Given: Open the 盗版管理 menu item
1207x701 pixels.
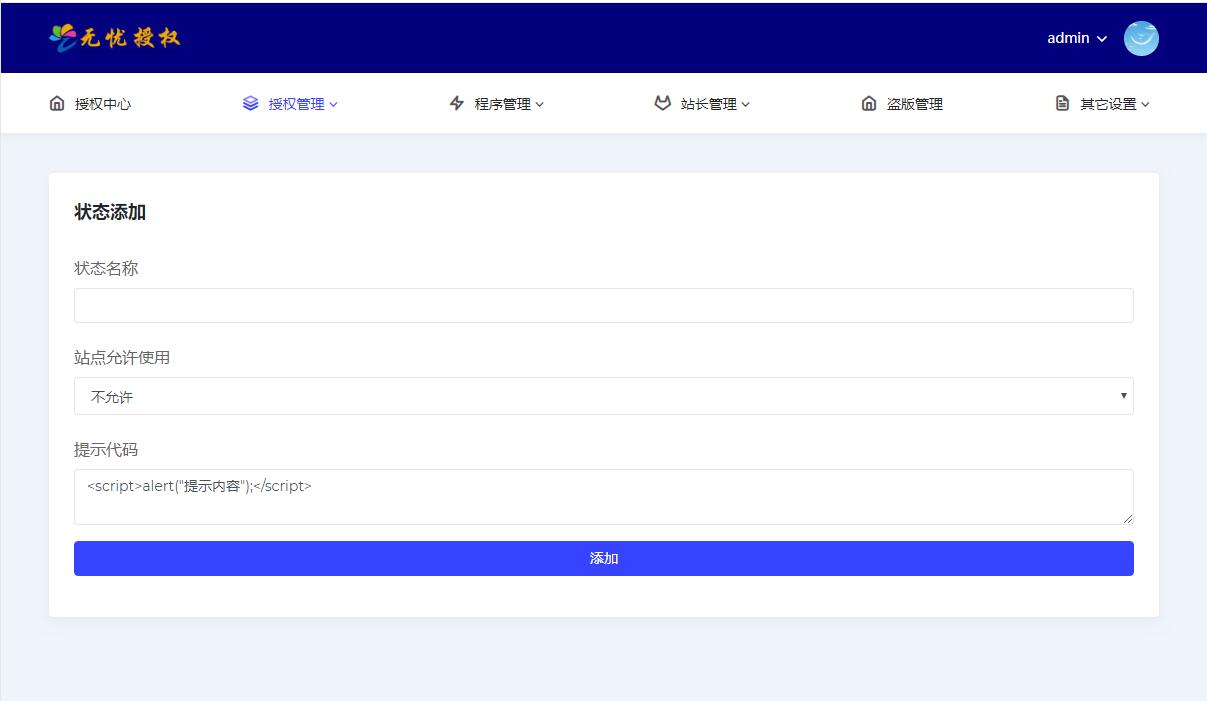Looking at the screenshot, I should (x=914, y=104).
